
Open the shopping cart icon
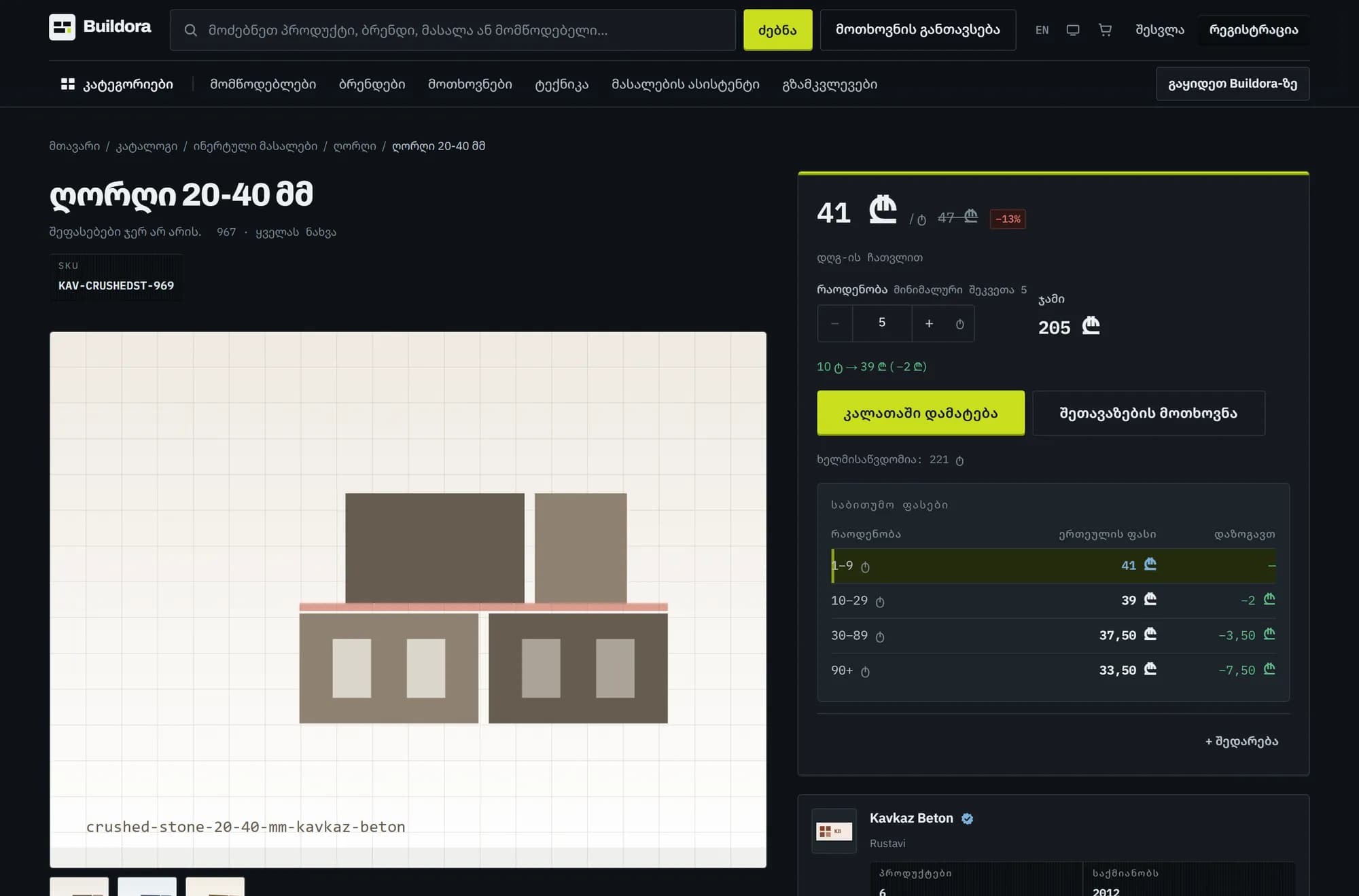pyautogui.click(x=1106, y=30)
